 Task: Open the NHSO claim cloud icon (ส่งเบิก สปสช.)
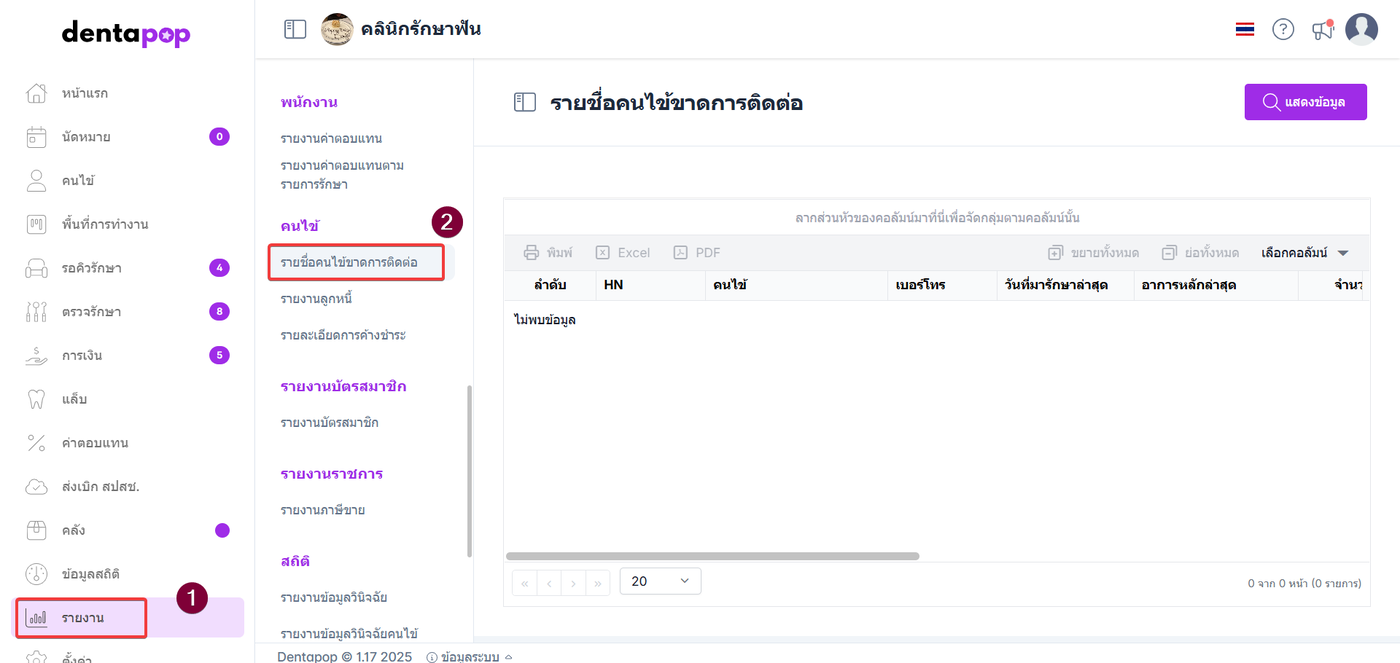(x=36, y=487)
